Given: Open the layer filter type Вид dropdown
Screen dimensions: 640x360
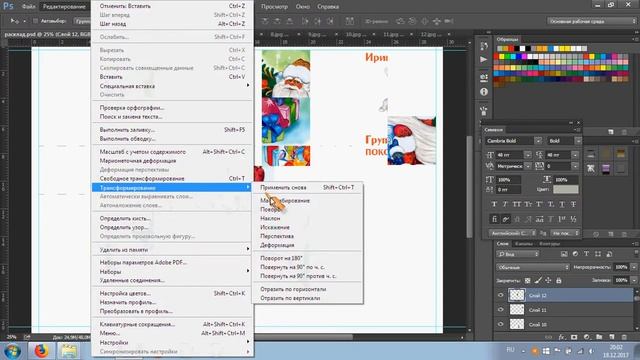Looking at the screenshot, I should (518, 254).
